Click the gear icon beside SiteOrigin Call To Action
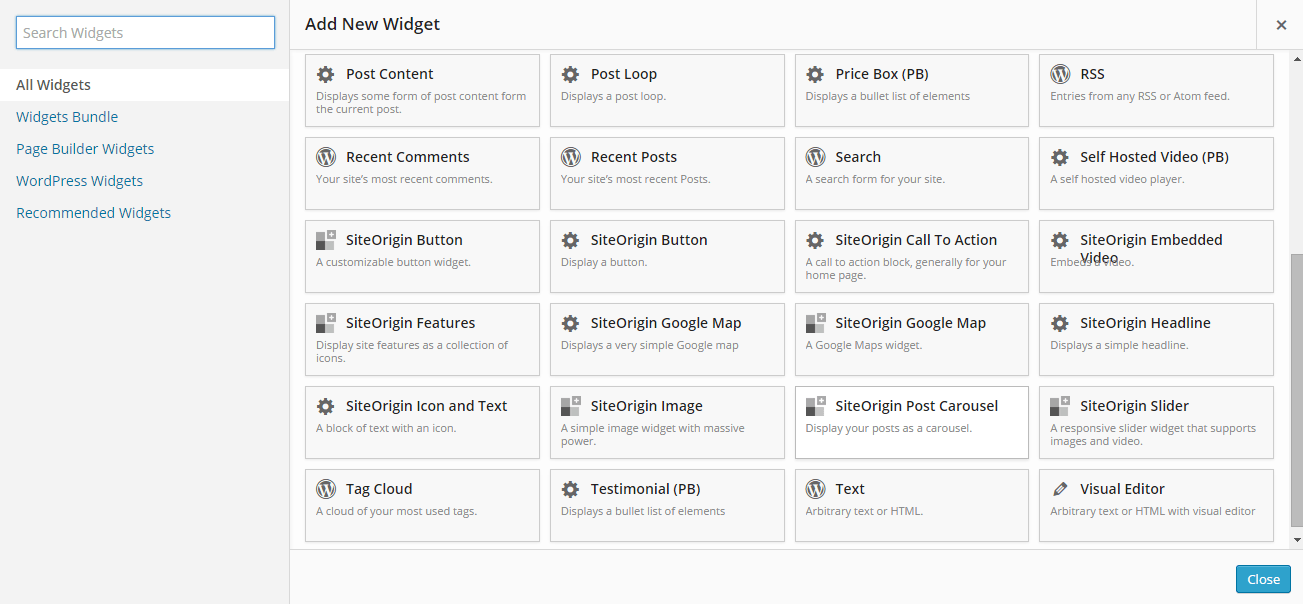The height and width of the screenshot is (604, 1303). click(x=815, y=240)
